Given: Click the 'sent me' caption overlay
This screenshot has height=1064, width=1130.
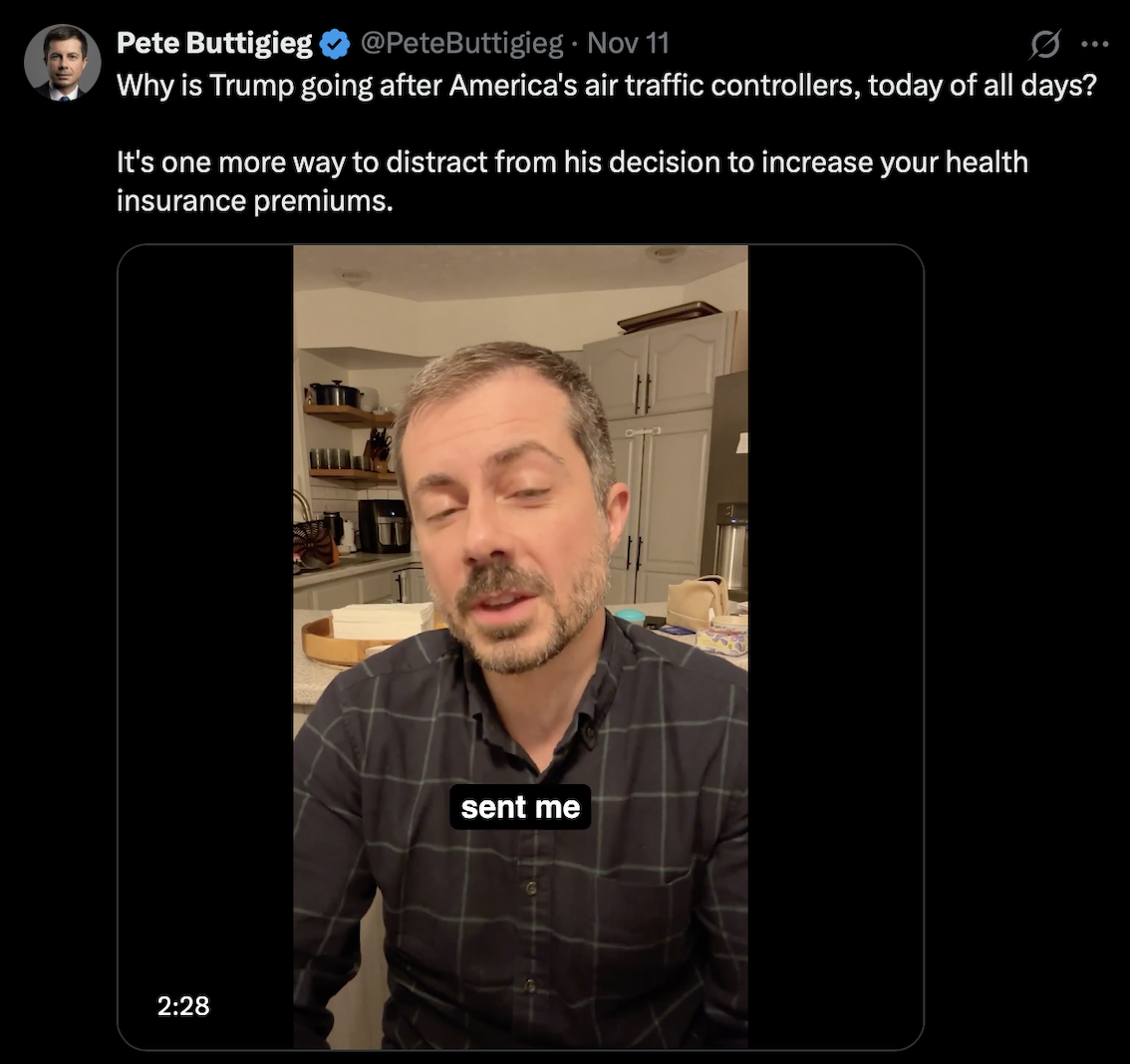Looking at the screenshot, I should point(520,807).
